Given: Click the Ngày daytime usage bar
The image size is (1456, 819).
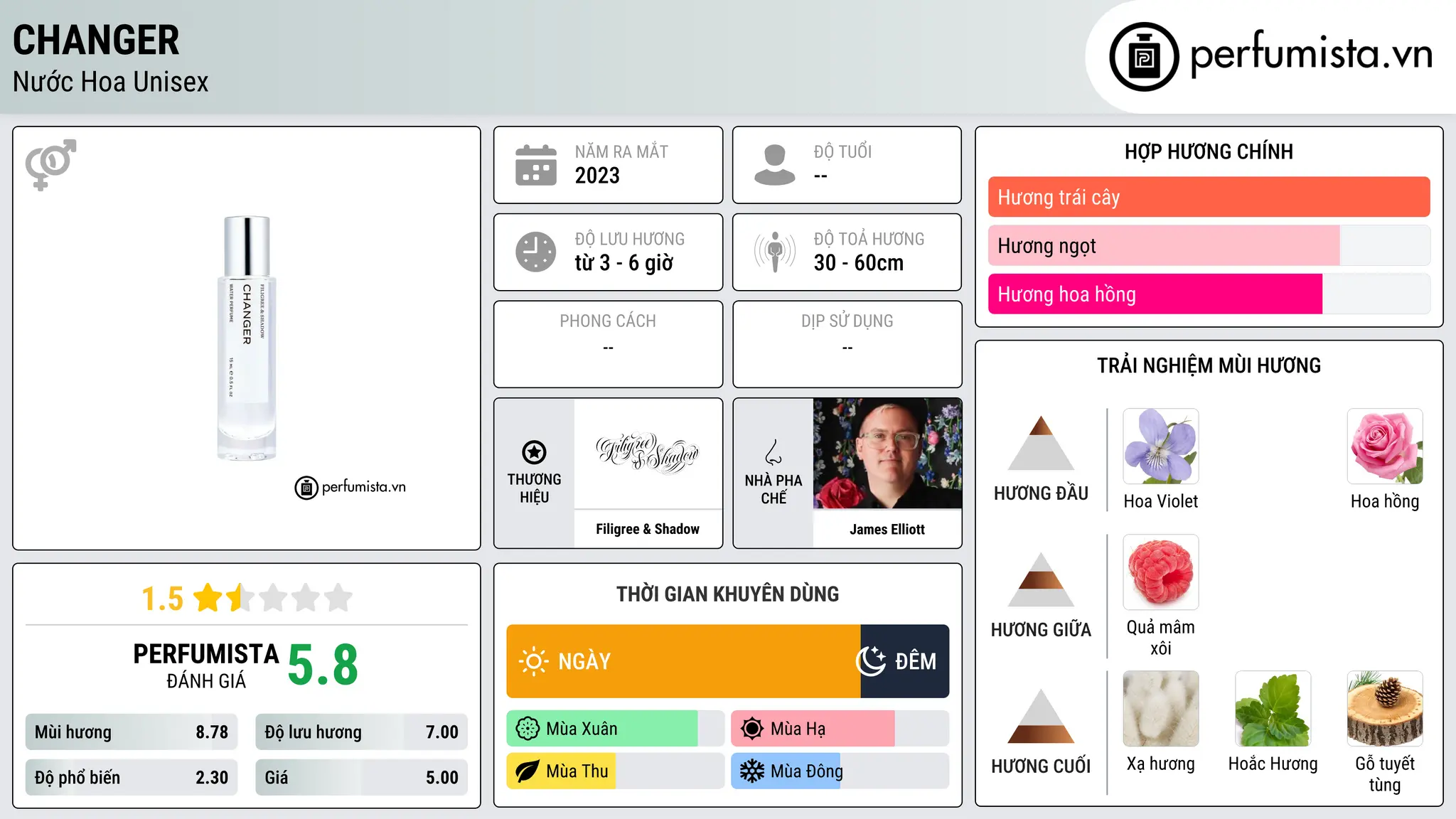Looking at the screenshot, I should pos(683,661).
